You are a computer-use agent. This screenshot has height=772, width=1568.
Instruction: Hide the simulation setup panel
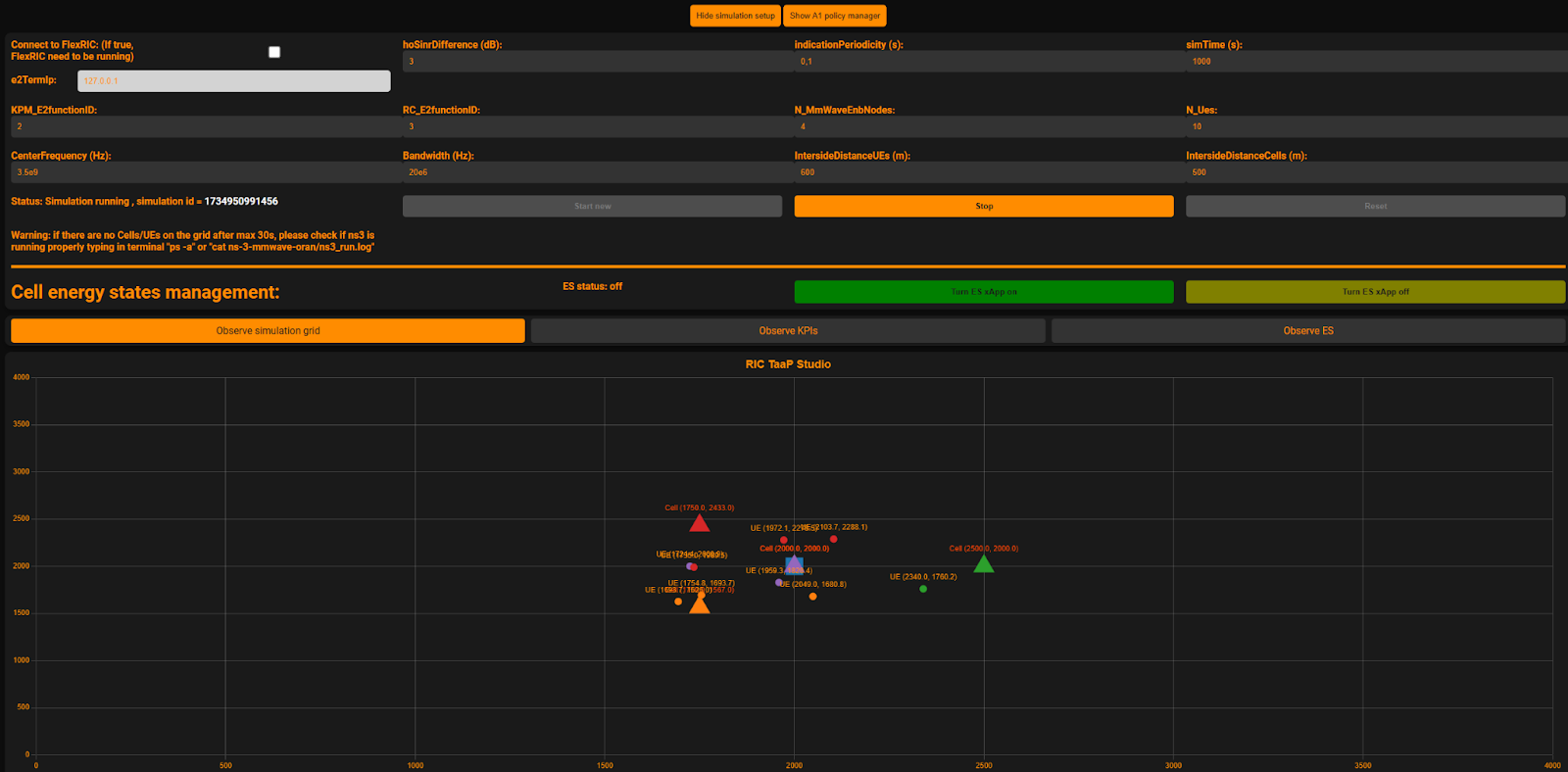coord(735,16)
